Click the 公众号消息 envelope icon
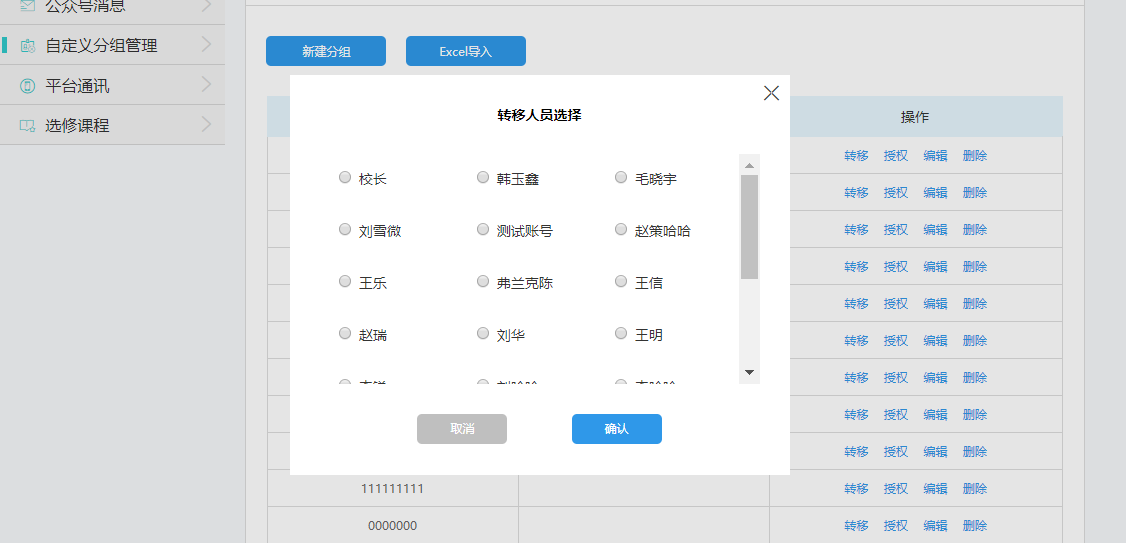This screenshot has height=543, width=1126. pos(27,6)
